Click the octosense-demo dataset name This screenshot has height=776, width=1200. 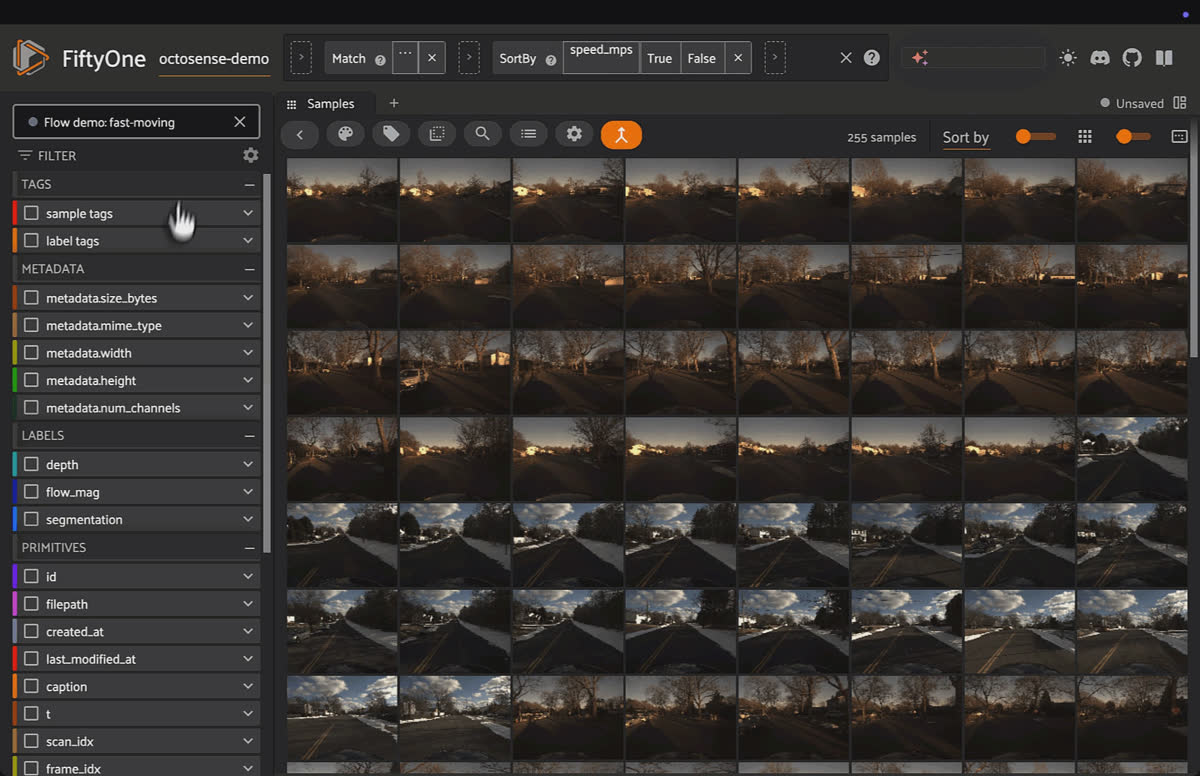[214, 59]
